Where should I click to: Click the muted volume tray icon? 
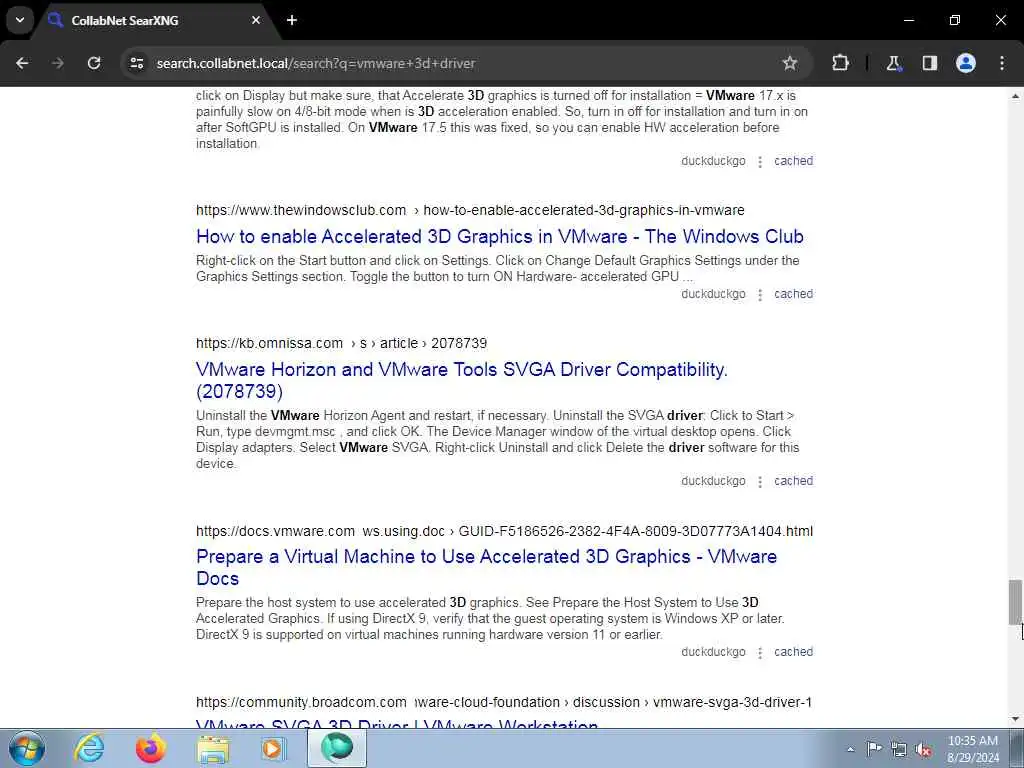(923, 749)
